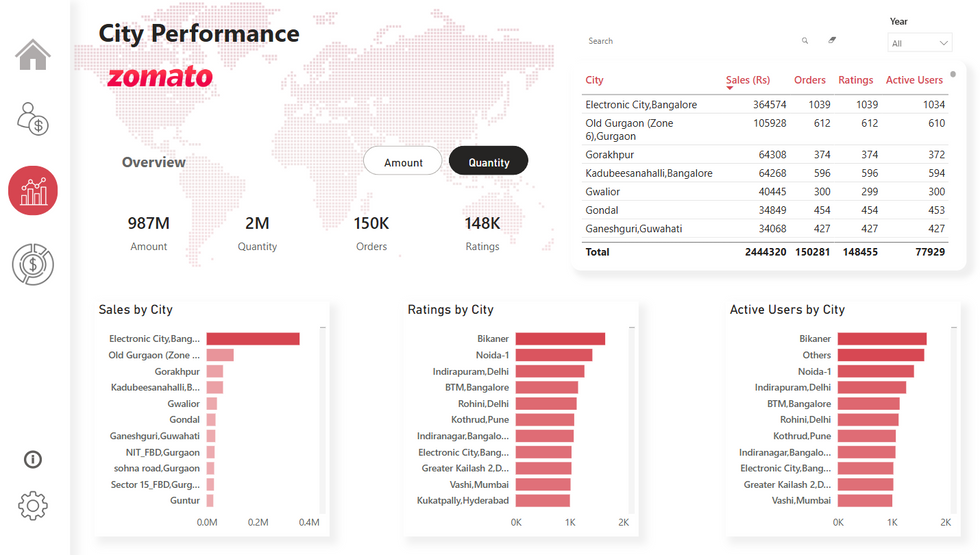Sort table by Ratings column
This screenshot has height=555, width=980.
(856, 80)
